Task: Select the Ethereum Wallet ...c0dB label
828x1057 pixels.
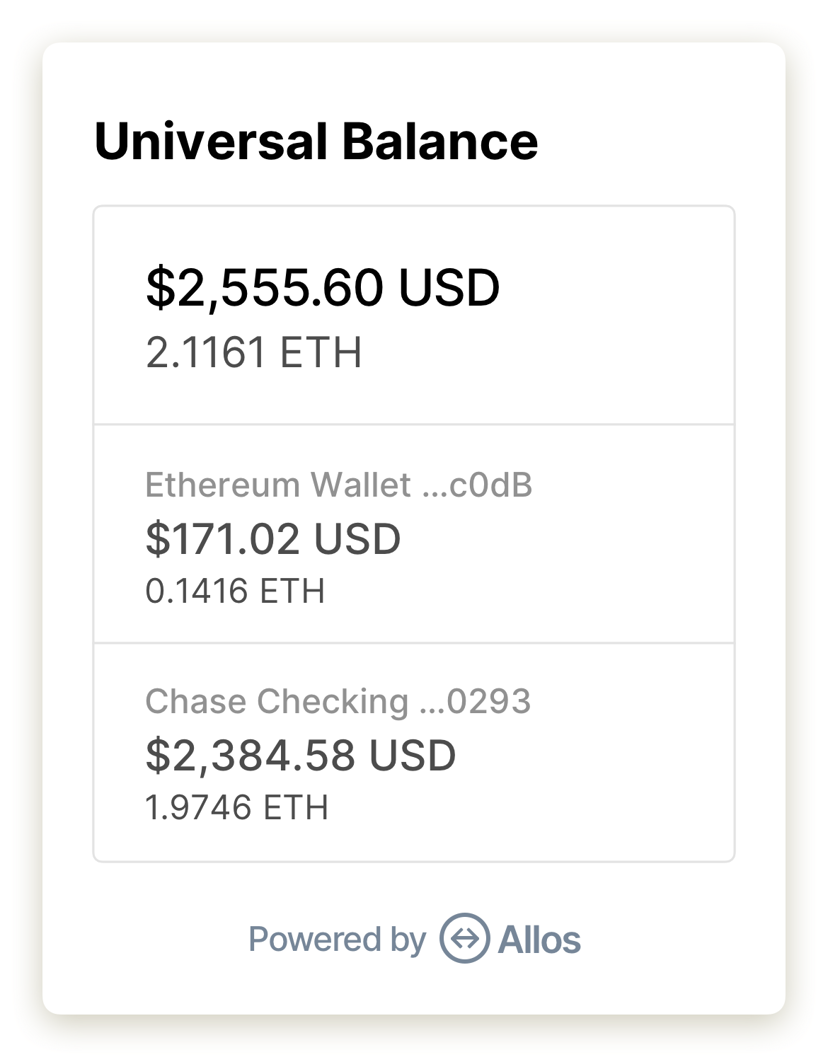Action: pos(338,485)
